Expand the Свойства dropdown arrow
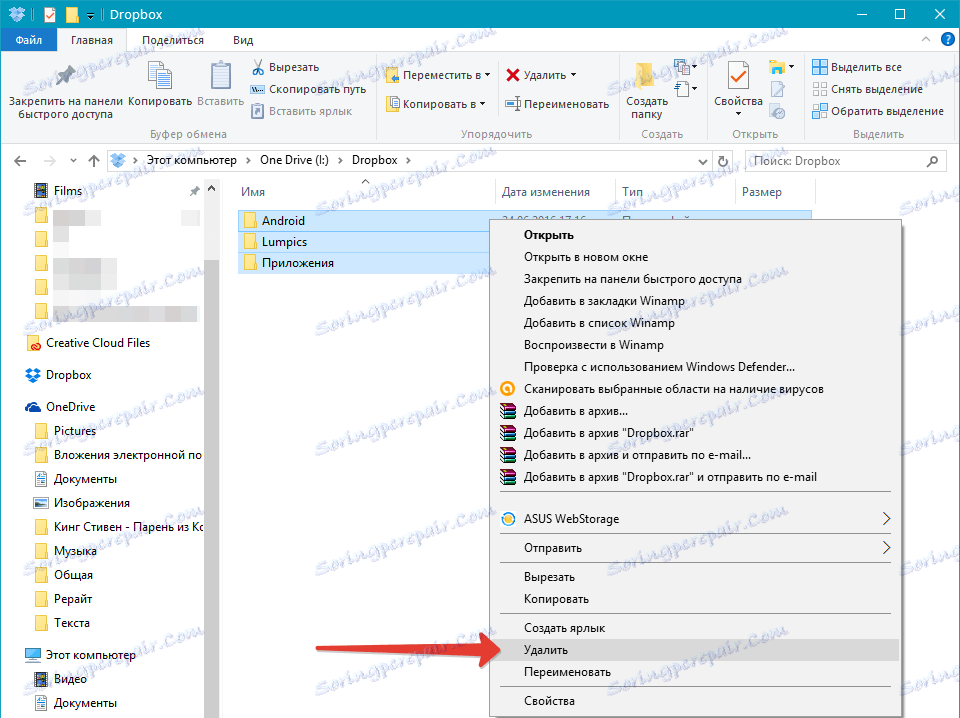Screen dimensions: 960x718 coord(738,114)
